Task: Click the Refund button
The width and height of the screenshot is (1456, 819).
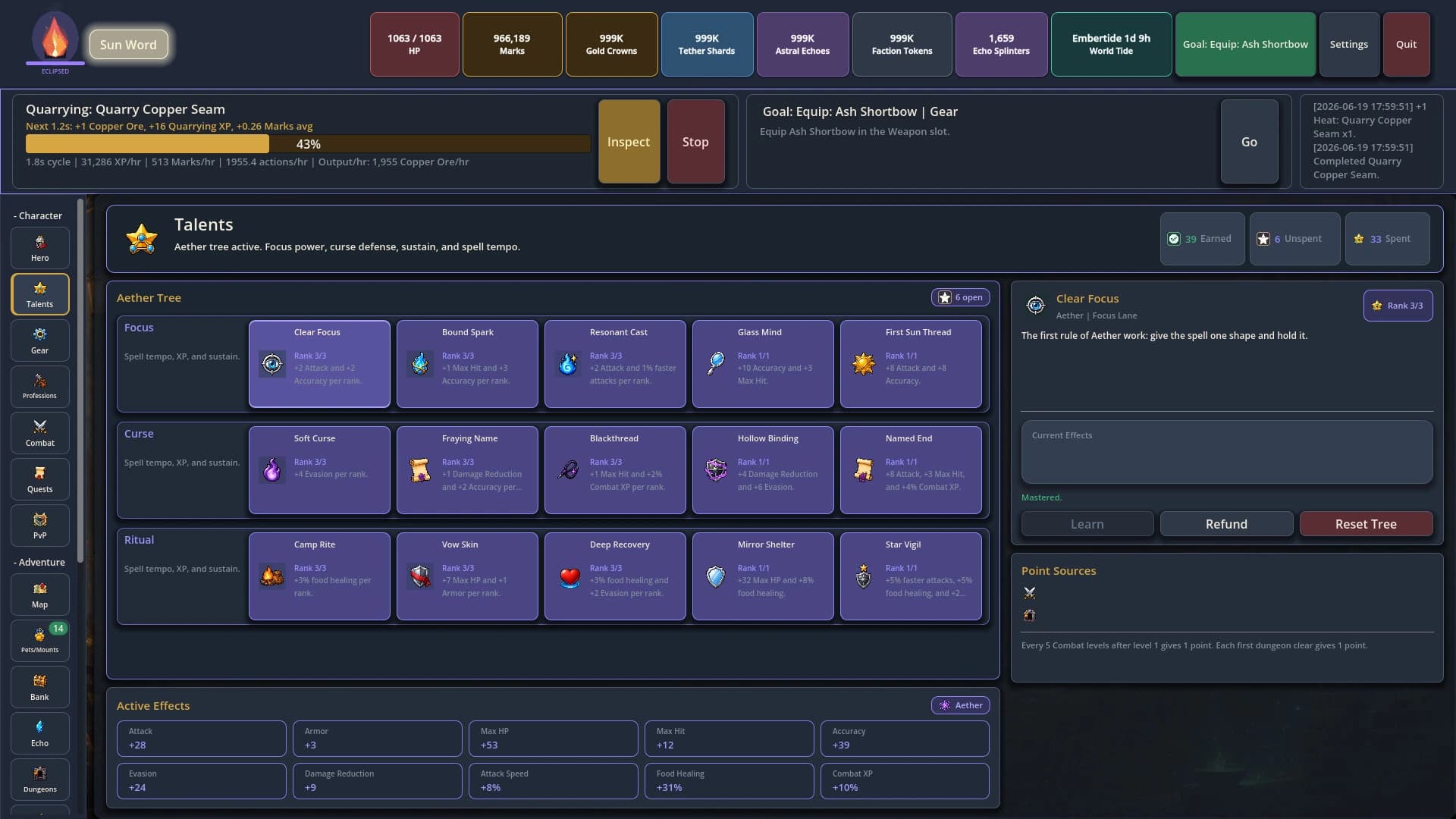Action: 1226,524
